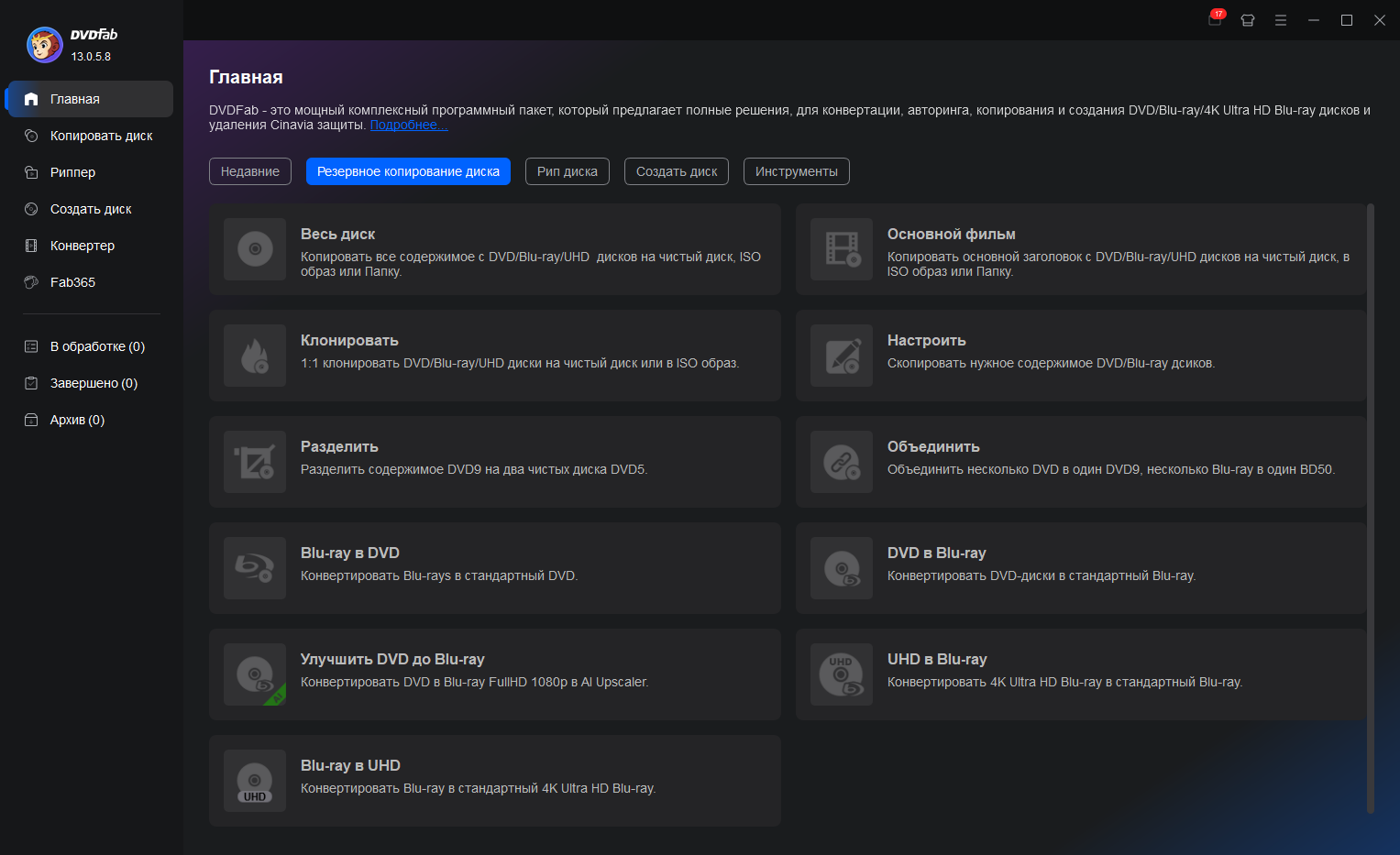Click the Blu-ray в UHD disc icon
Viewport: 1400px width, 855px height.
pyautogui.click(x=255, y=781)
